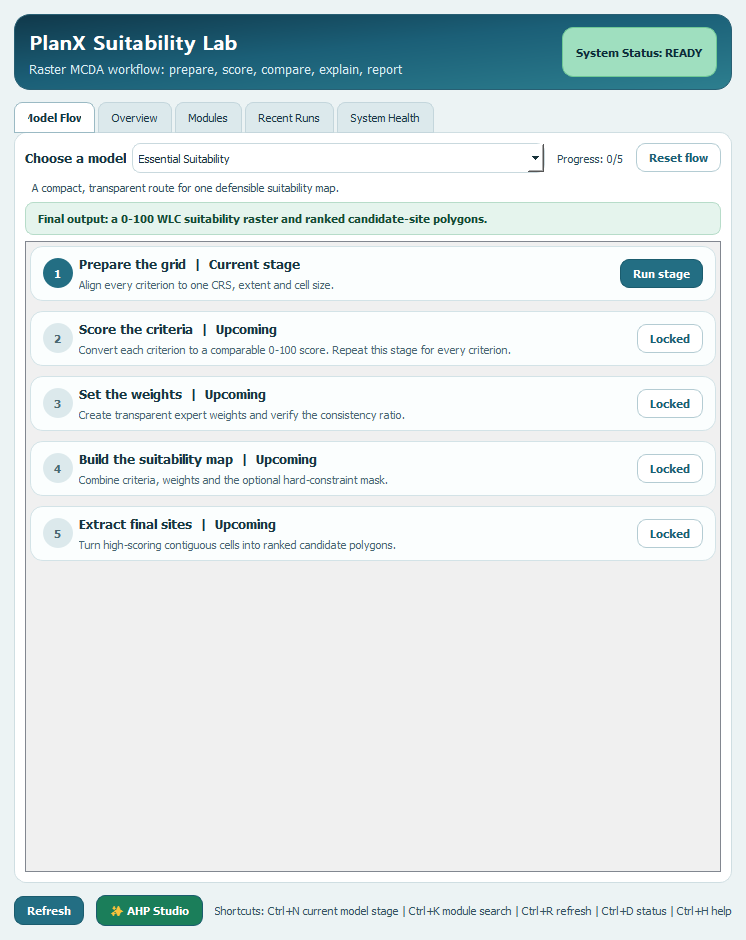Image resolution: width=746 pixels, height=940 pixels.
Task: Click the Essential Suitability model combo box
Action: coord(338,158)
